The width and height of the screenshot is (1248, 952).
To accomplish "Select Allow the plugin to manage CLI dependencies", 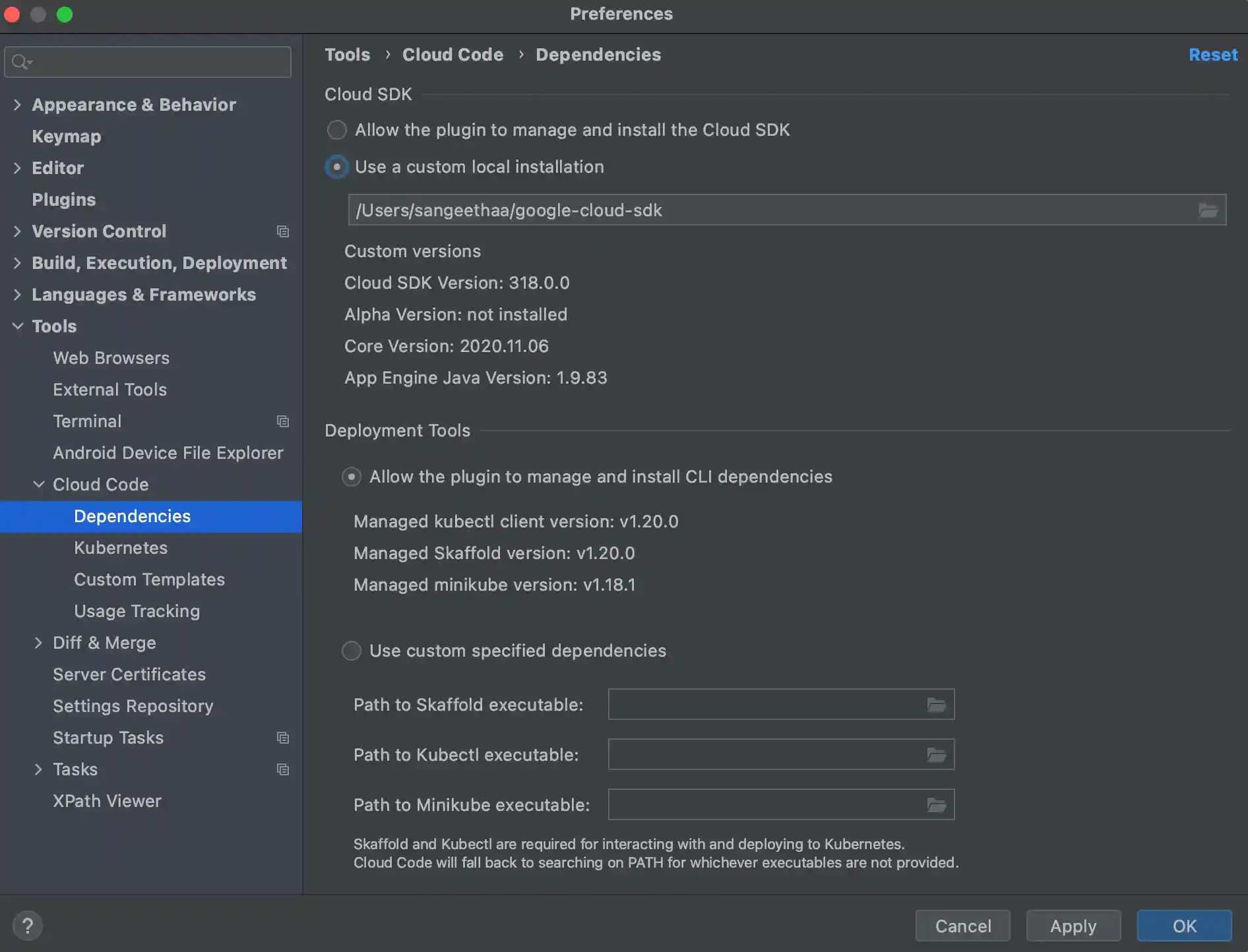I will 352,477.
